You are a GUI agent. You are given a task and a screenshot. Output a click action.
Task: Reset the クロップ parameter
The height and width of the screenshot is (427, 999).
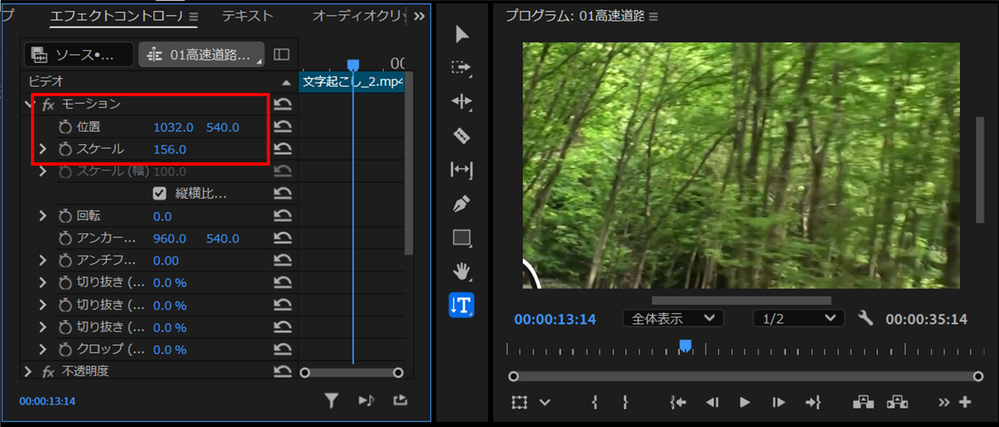[282, 349]
